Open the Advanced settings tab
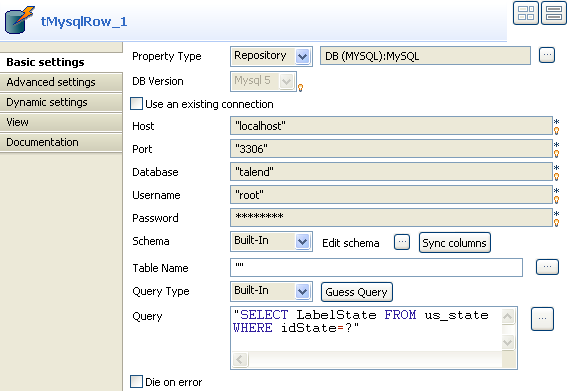Image resolution: width=570 pixels, height=391 pixels. point(61,82)
